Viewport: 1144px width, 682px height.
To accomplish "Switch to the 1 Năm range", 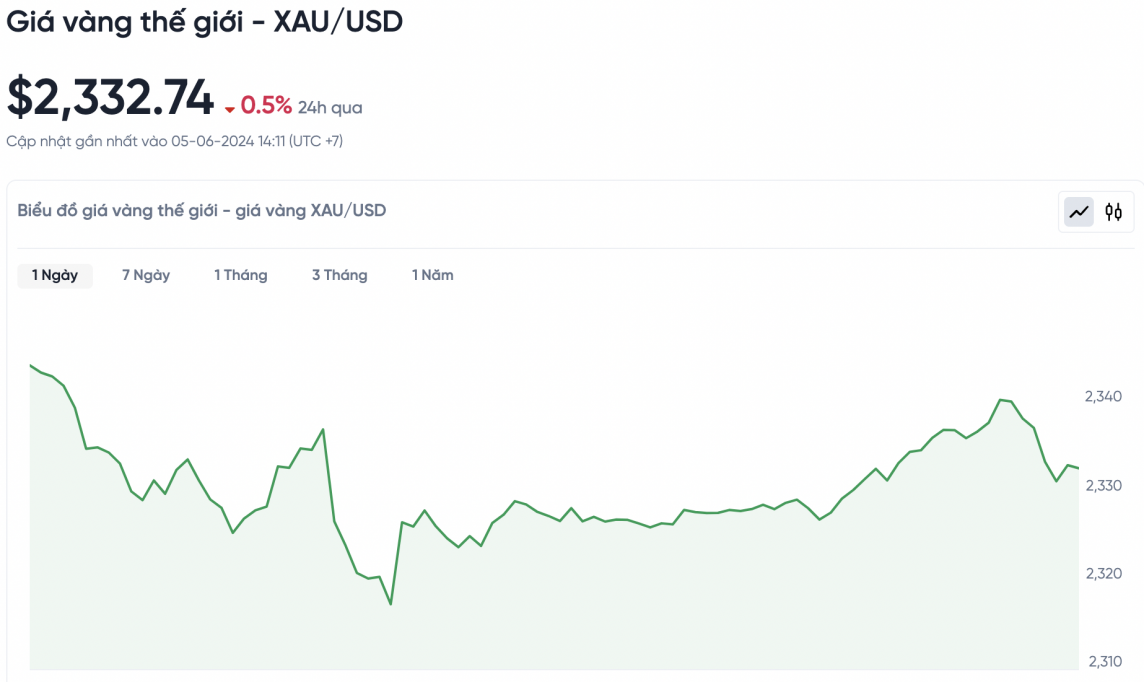I will pyautogui.click(x=433, y=275).
